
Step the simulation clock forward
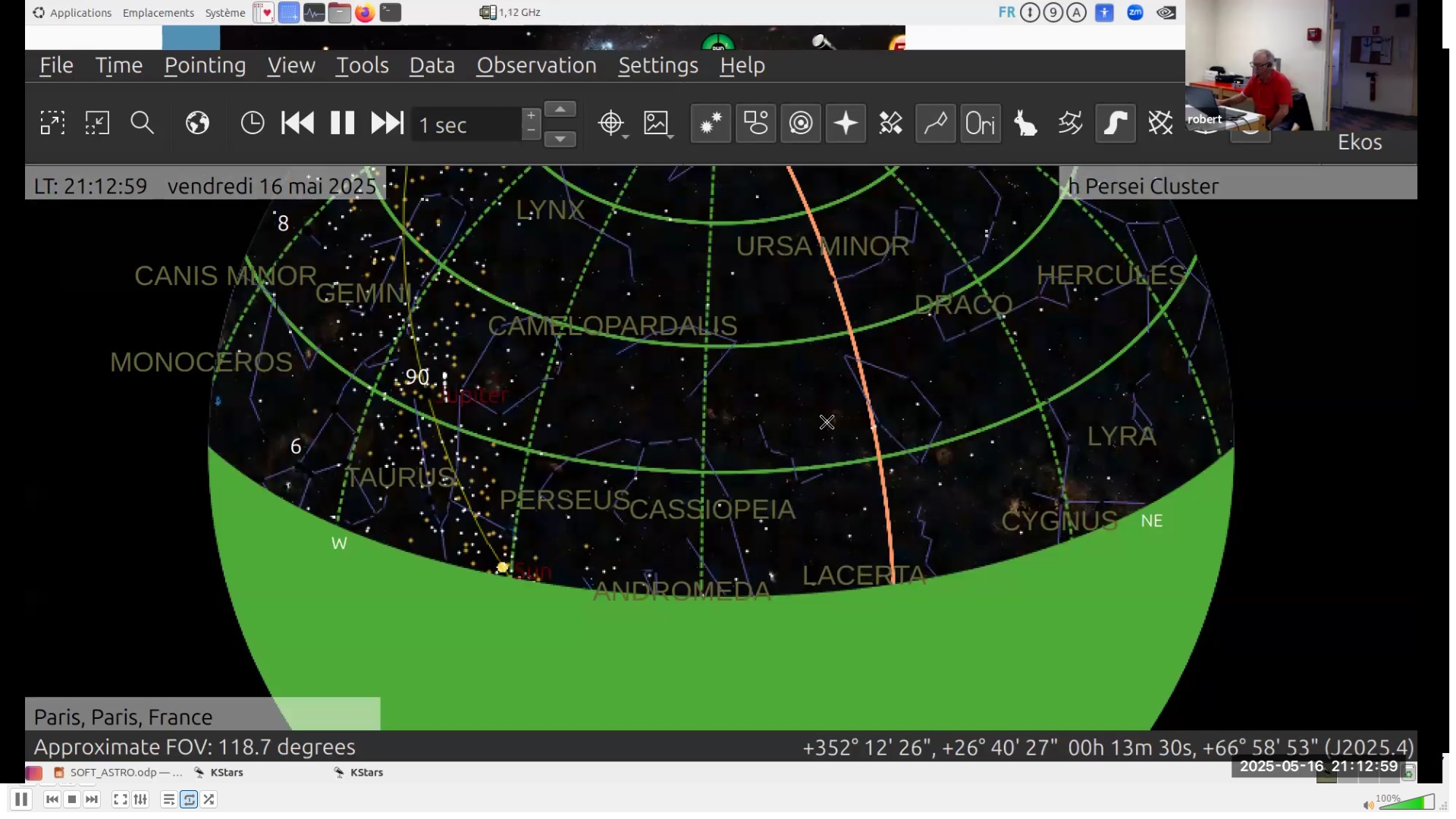coord(387,123)
